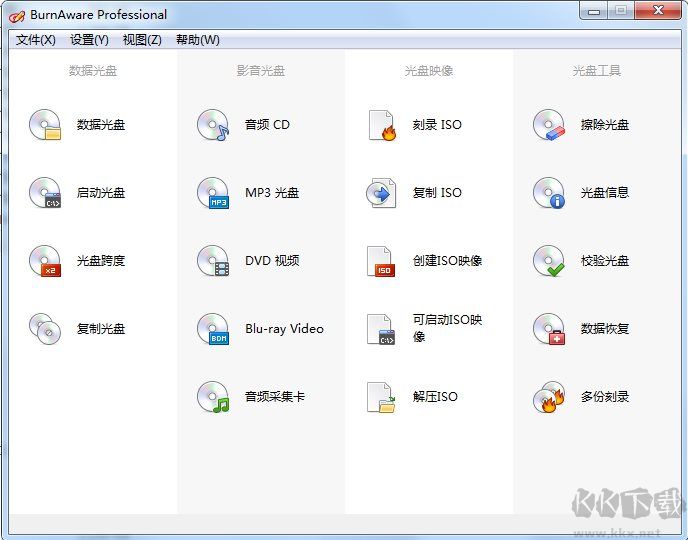Click the 光盘跨度 label
688x540 pixels.
pos(101,261)
